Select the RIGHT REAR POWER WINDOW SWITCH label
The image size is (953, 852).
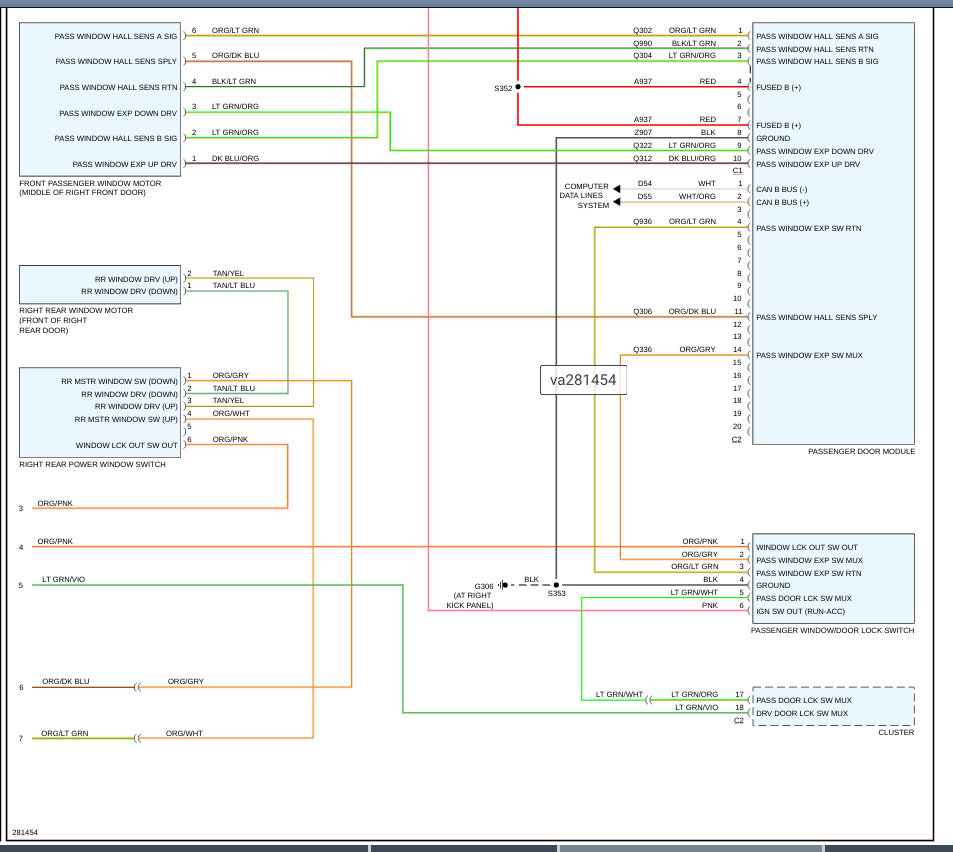point(92,464)
